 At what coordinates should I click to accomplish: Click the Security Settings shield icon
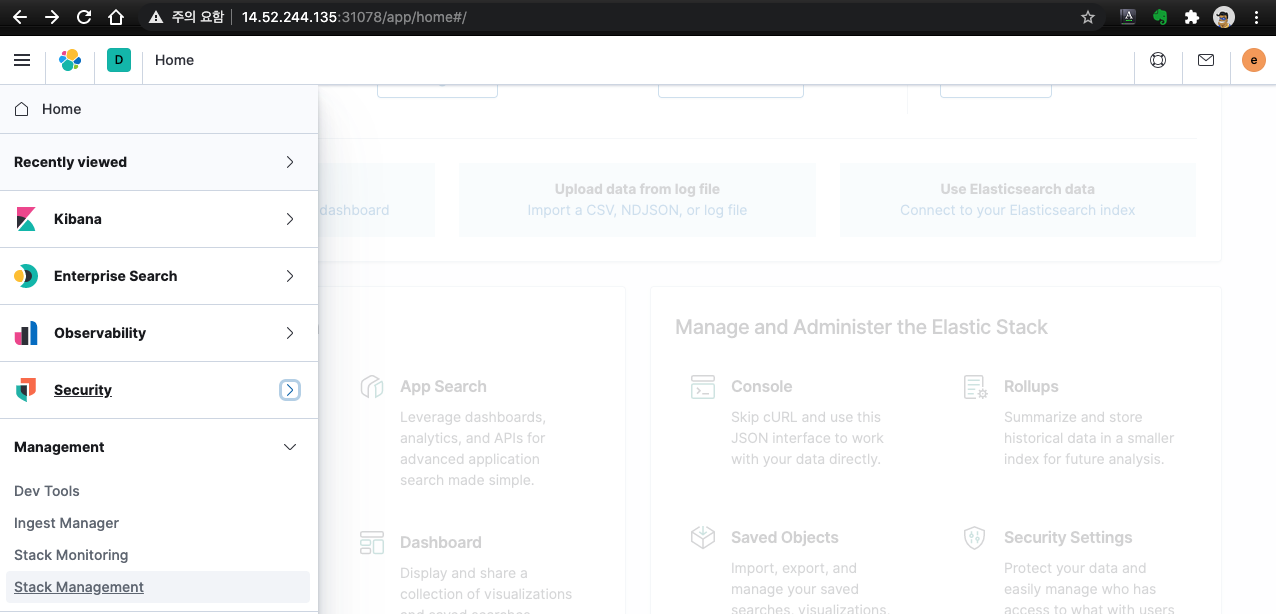[x=975, y=538]
